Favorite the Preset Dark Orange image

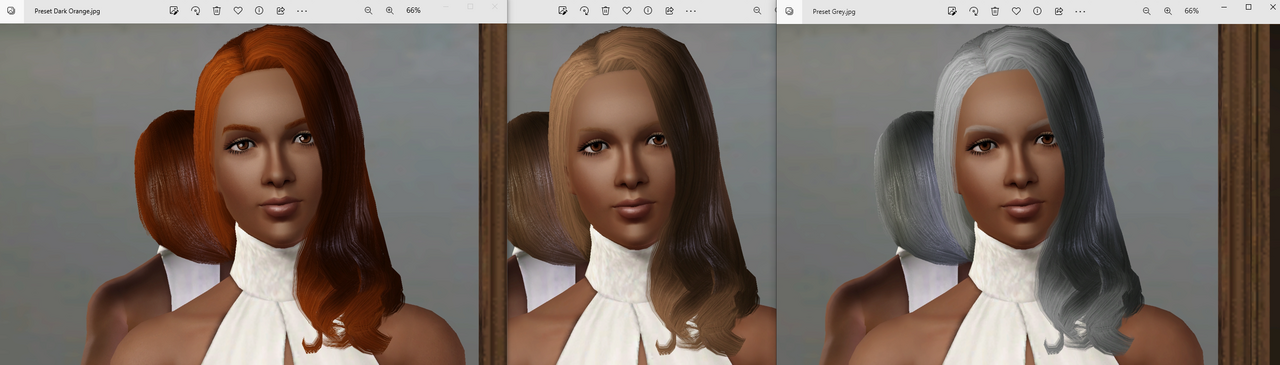[237, 10]
